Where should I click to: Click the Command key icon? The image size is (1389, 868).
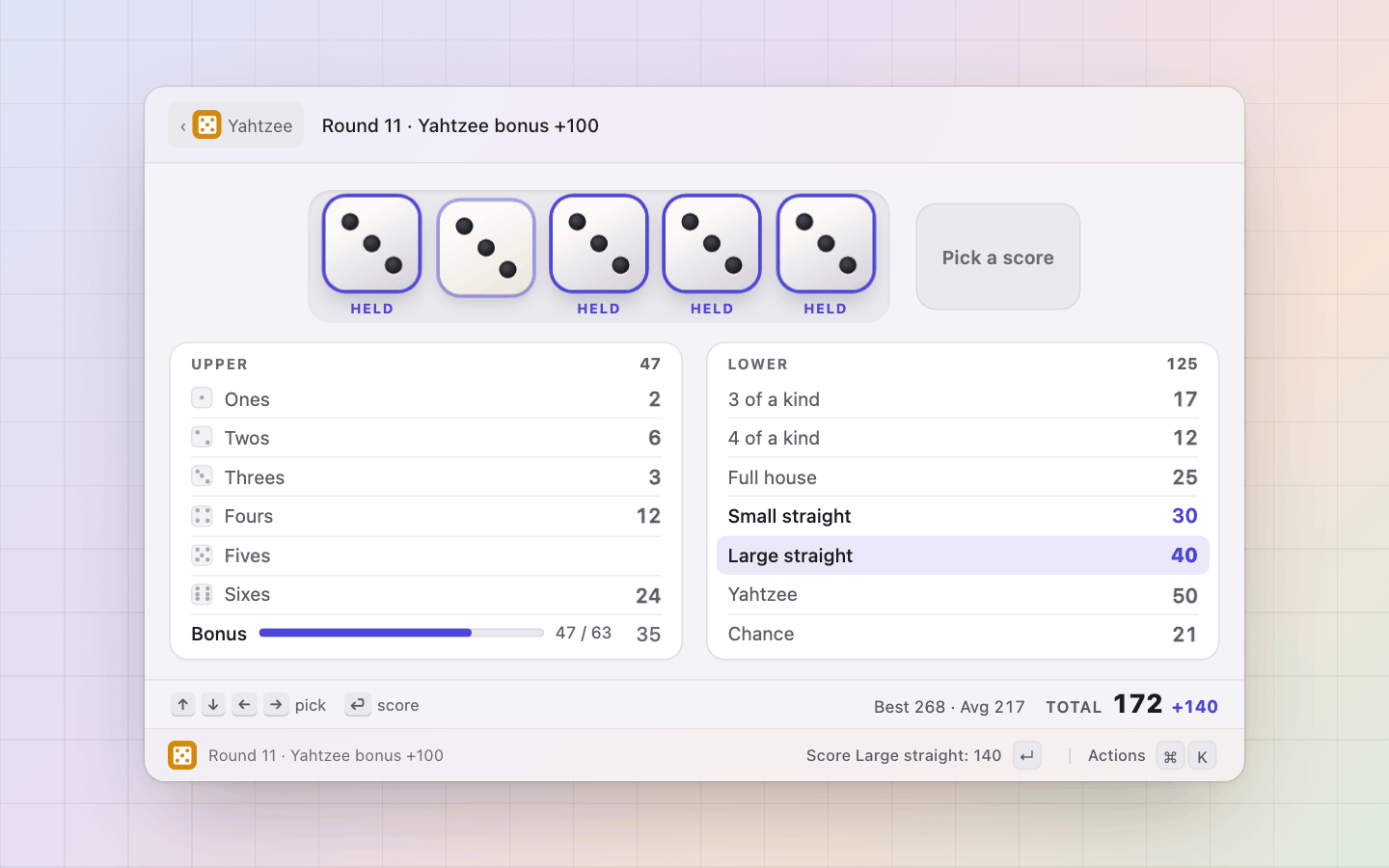coord(1170,756)
